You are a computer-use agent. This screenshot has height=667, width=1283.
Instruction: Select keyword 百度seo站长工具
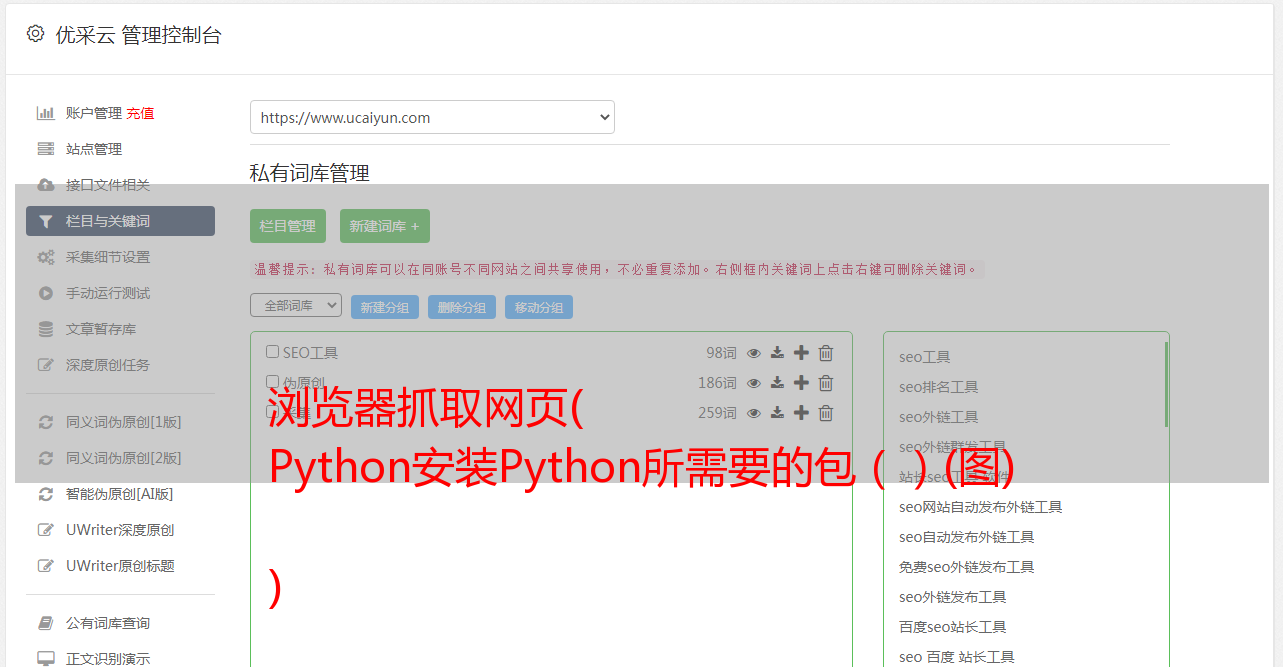953,627
